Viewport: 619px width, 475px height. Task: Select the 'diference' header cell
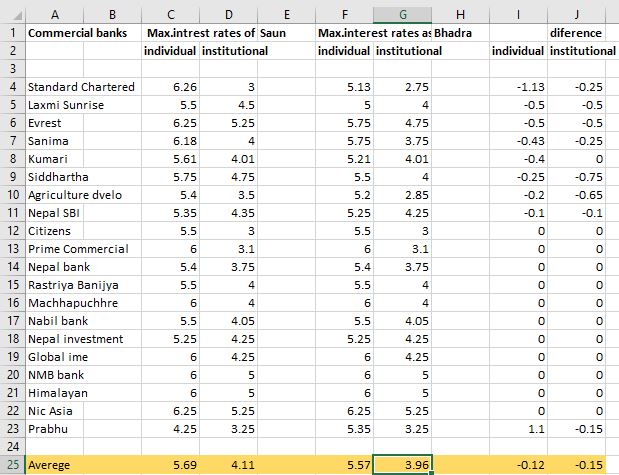tap(582, 32)
